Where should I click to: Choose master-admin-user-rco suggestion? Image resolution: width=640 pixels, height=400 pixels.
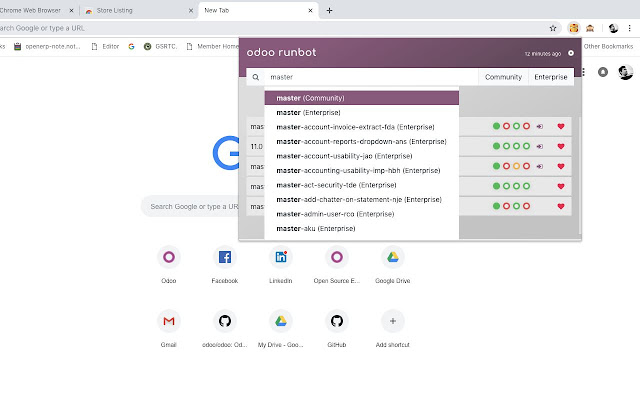coord(362,214)
